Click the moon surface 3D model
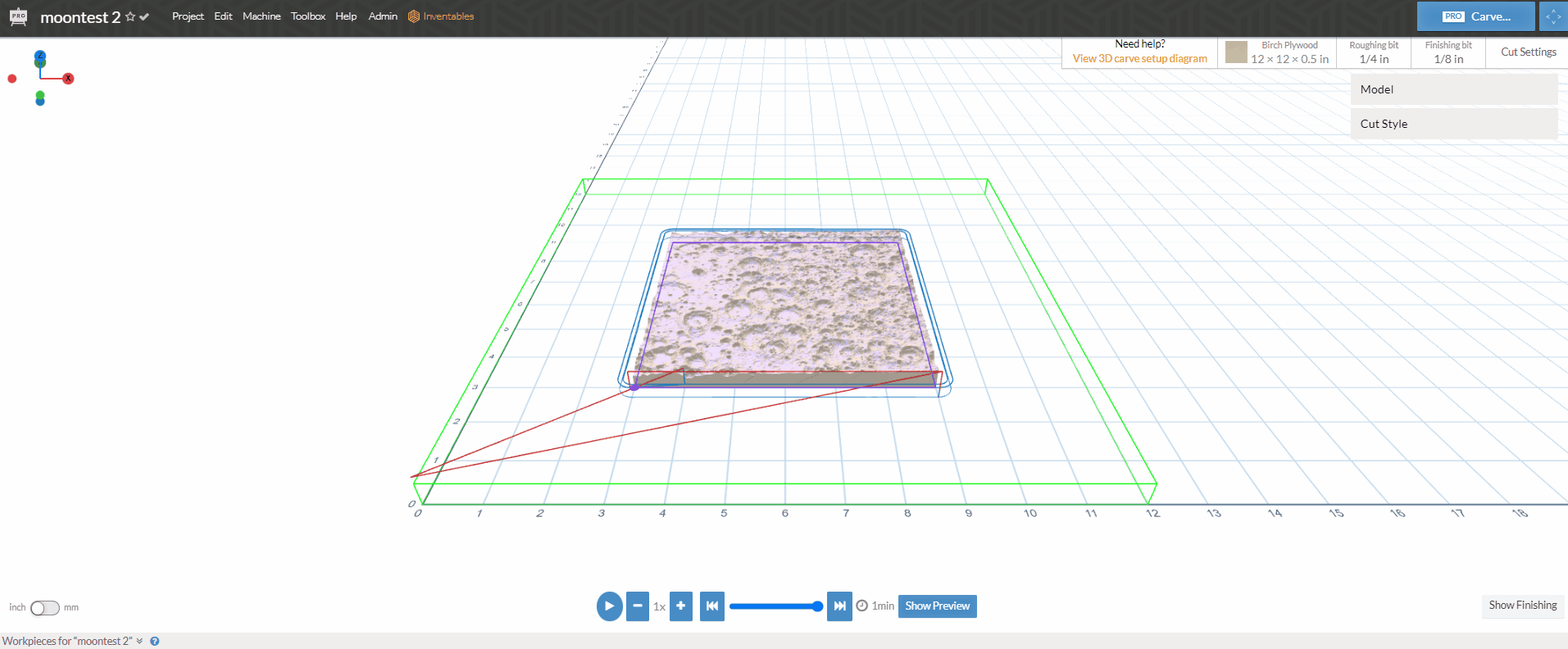Viewport: 1568px width, 649px height. (784, 307)
